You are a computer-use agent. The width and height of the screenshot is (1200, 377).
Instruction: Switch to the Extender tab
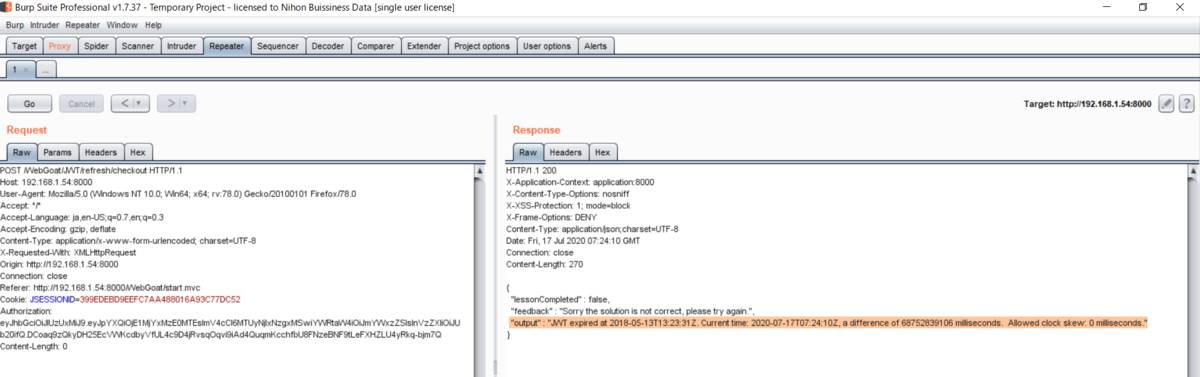pyautogui.click(x=424, y=46)
